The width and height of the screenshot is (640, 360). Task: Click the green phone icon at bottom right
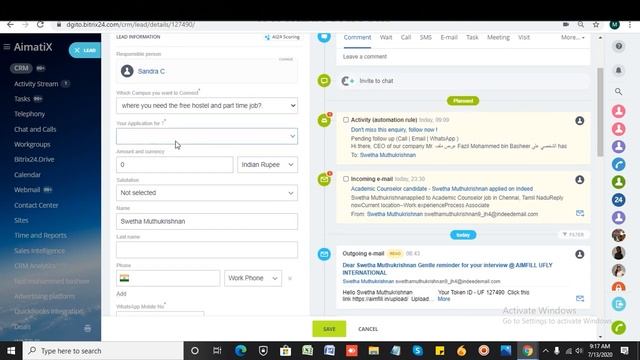click(x=619, y=328)
